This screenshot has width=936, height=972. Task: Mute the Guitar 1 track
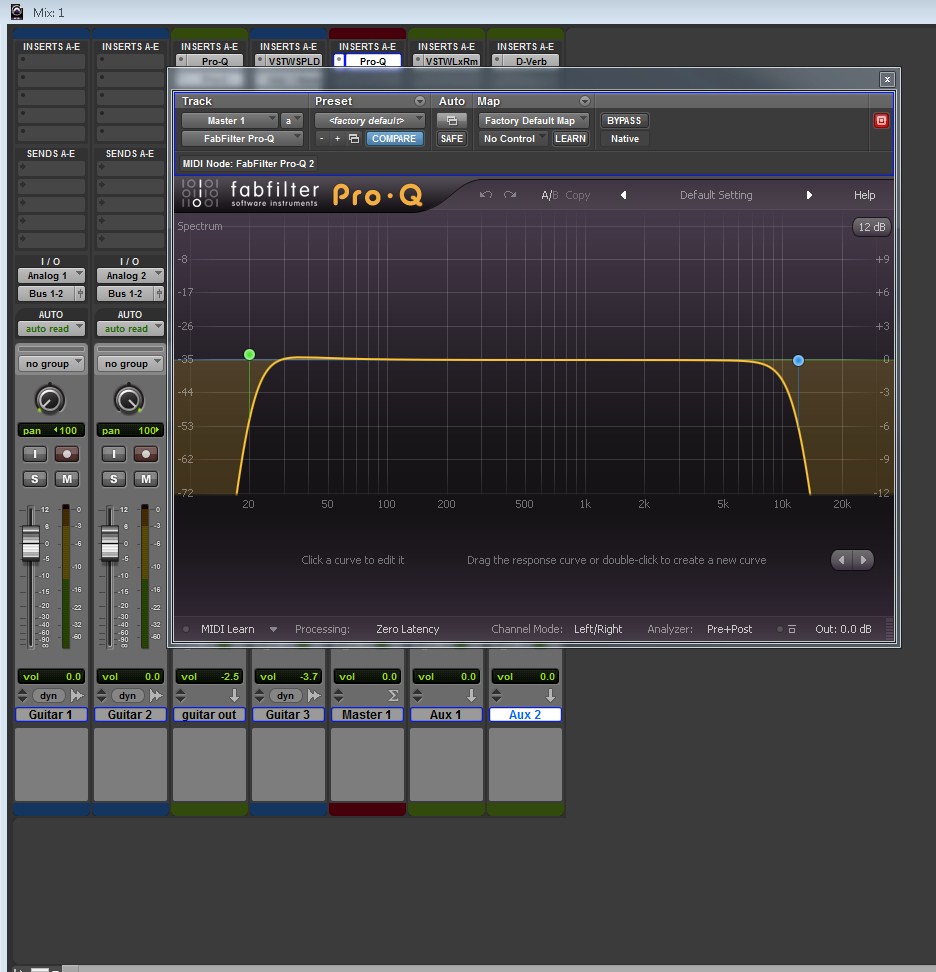66,479
